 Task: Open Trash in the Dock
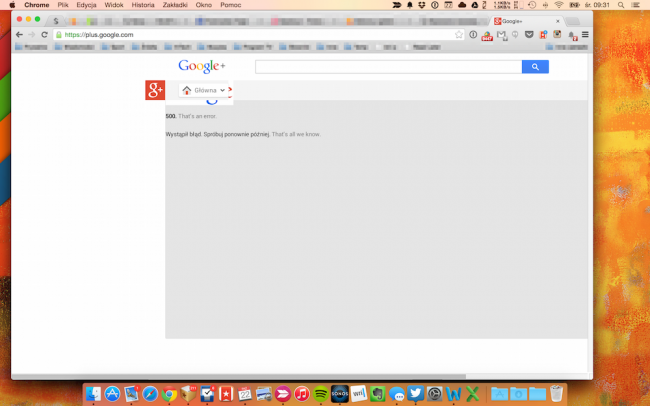[x=556, y=394]
